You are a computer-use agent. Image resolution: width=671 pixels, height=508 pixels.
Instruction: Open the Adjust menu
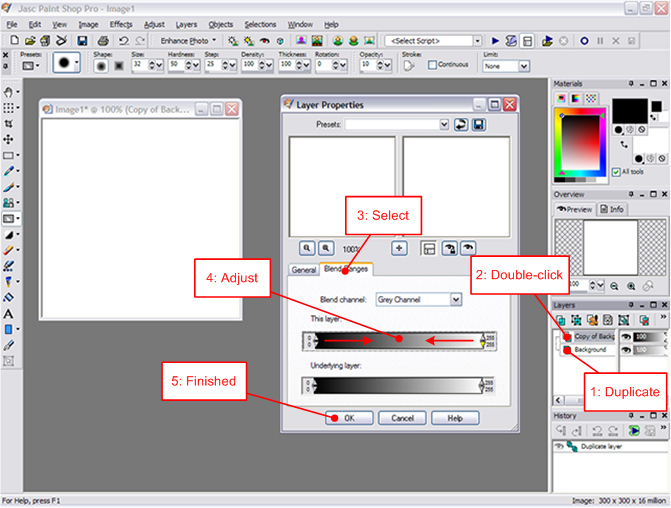(154, 25)
